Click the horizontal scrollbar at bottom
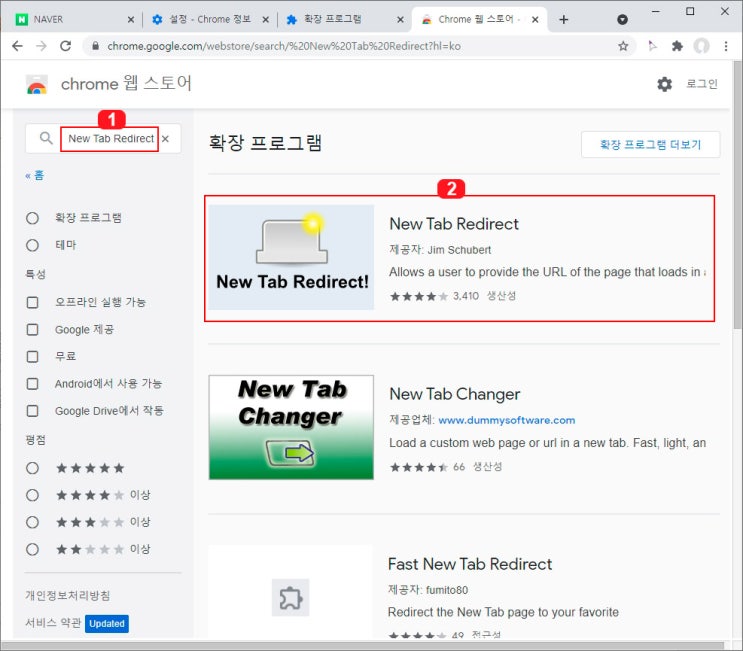 point(362,645)
